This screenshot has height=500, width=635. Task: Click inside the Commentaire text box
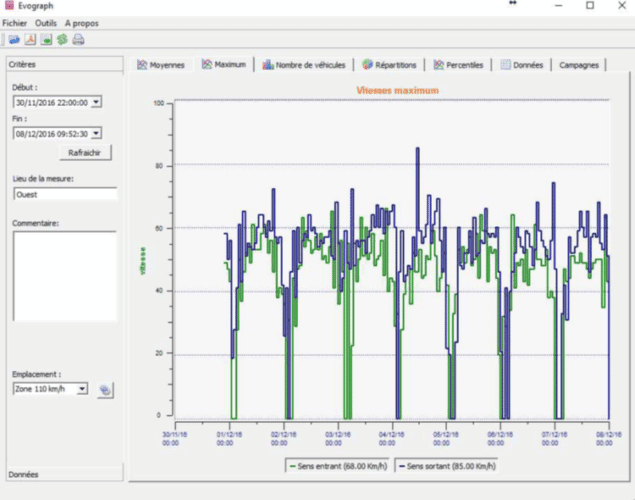[64, 275]
